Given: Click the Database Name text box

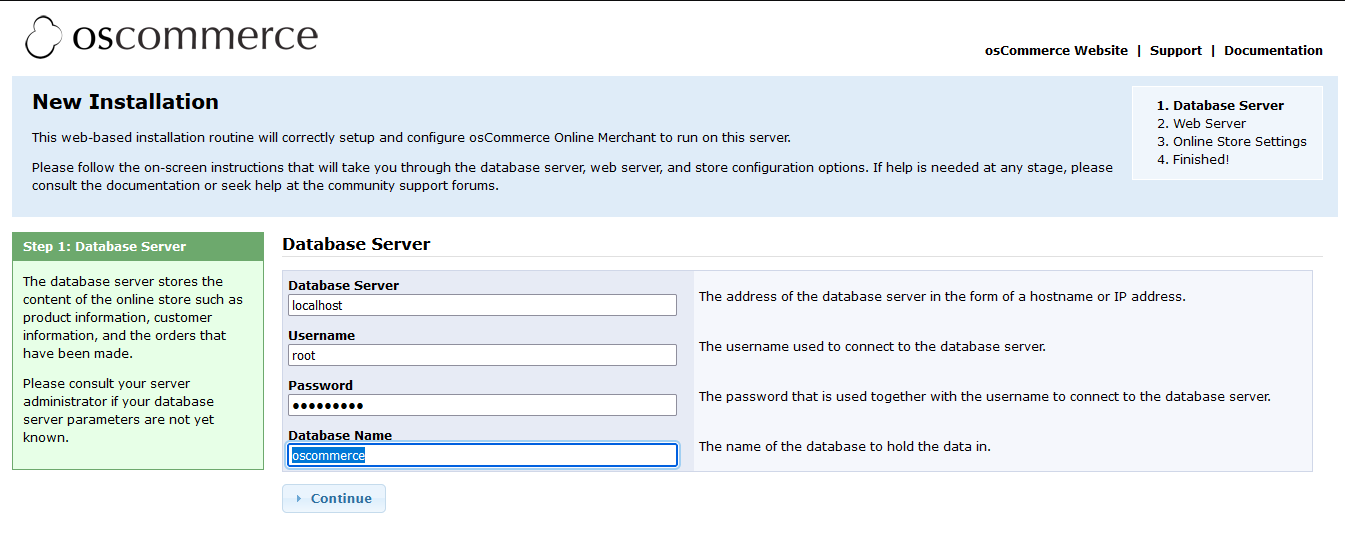Looking at the screenshot, I should [482, 455].
